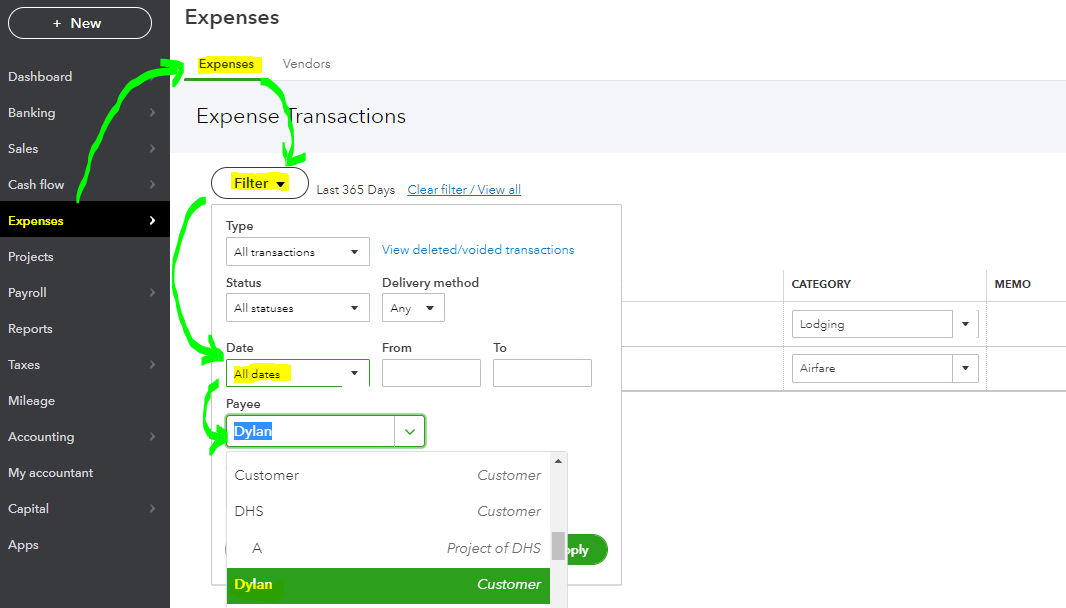Click View deleted/voided transactions link
This screenshot has width=1066, height=608.
478,250
